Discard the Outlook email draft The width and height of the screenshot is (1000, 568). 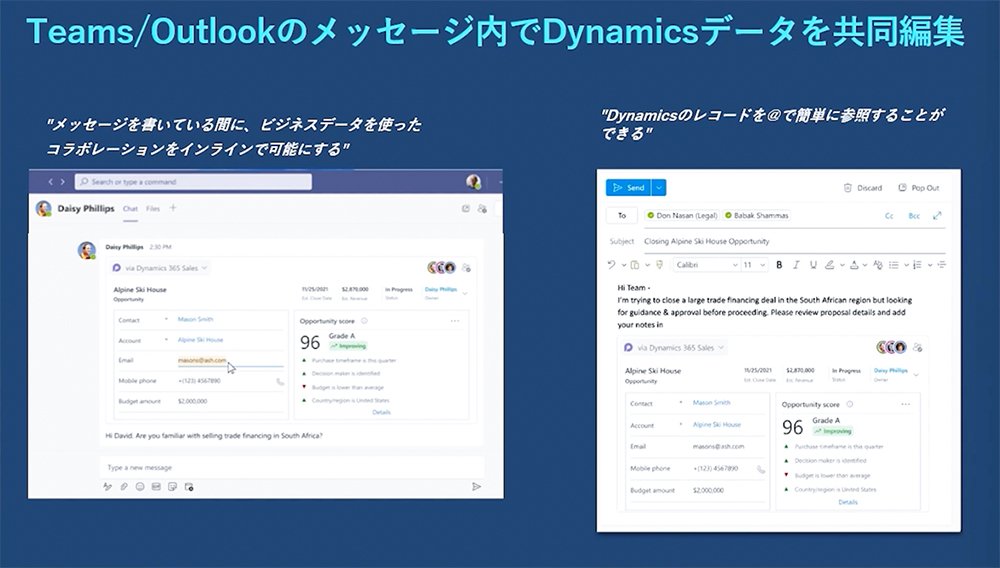tap(863, 187)
